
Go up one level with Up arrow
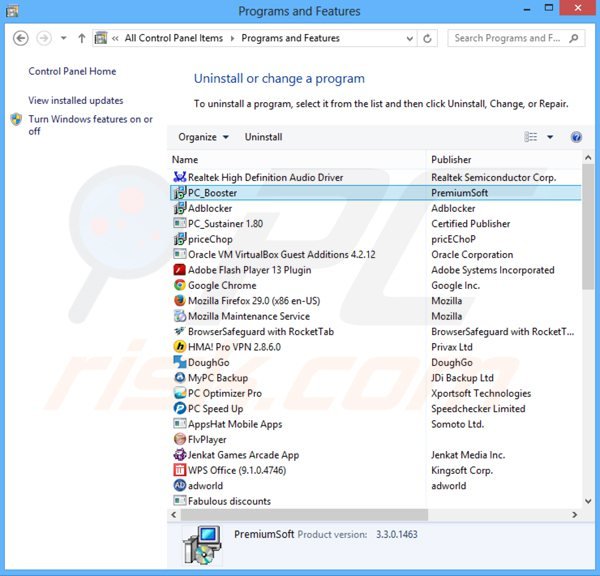(x=82, y=38)
